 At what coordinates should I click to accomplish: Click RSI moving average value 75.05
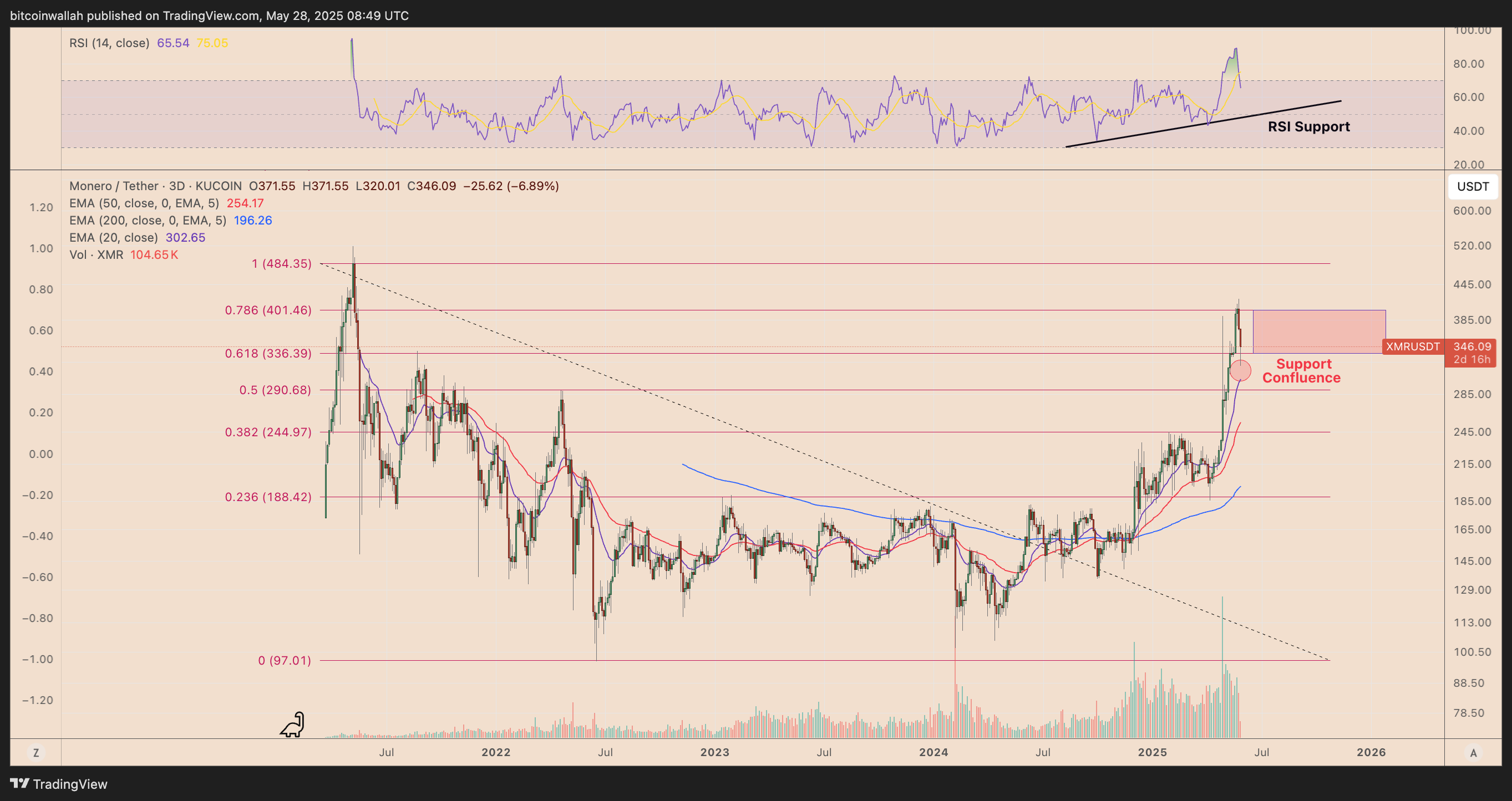pyautogui.click(x=212, y=43)
